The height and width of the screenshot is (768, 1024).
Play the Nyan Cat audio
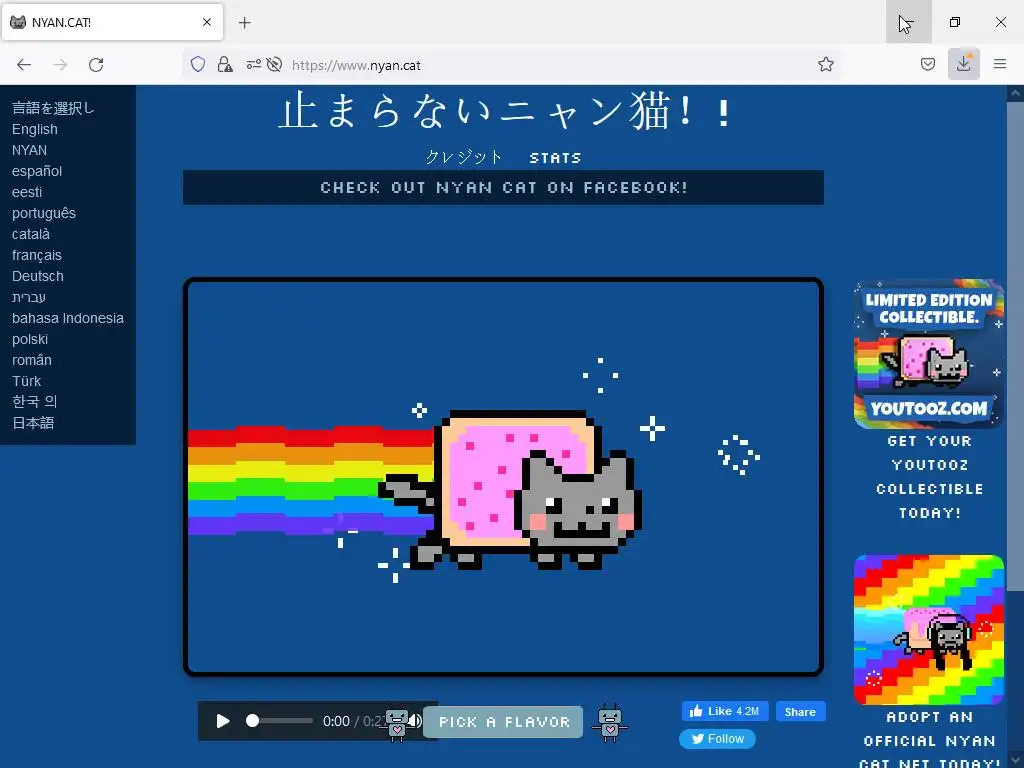223,721
